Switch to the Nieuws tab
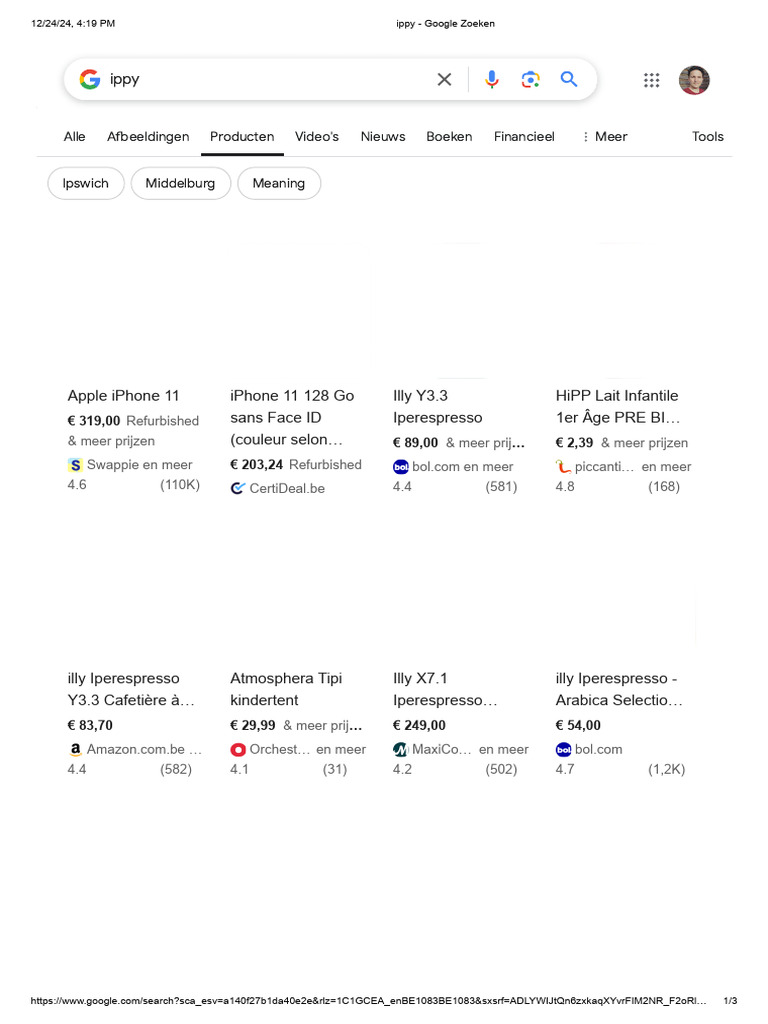768x1024 pixels. coord(383,136)
